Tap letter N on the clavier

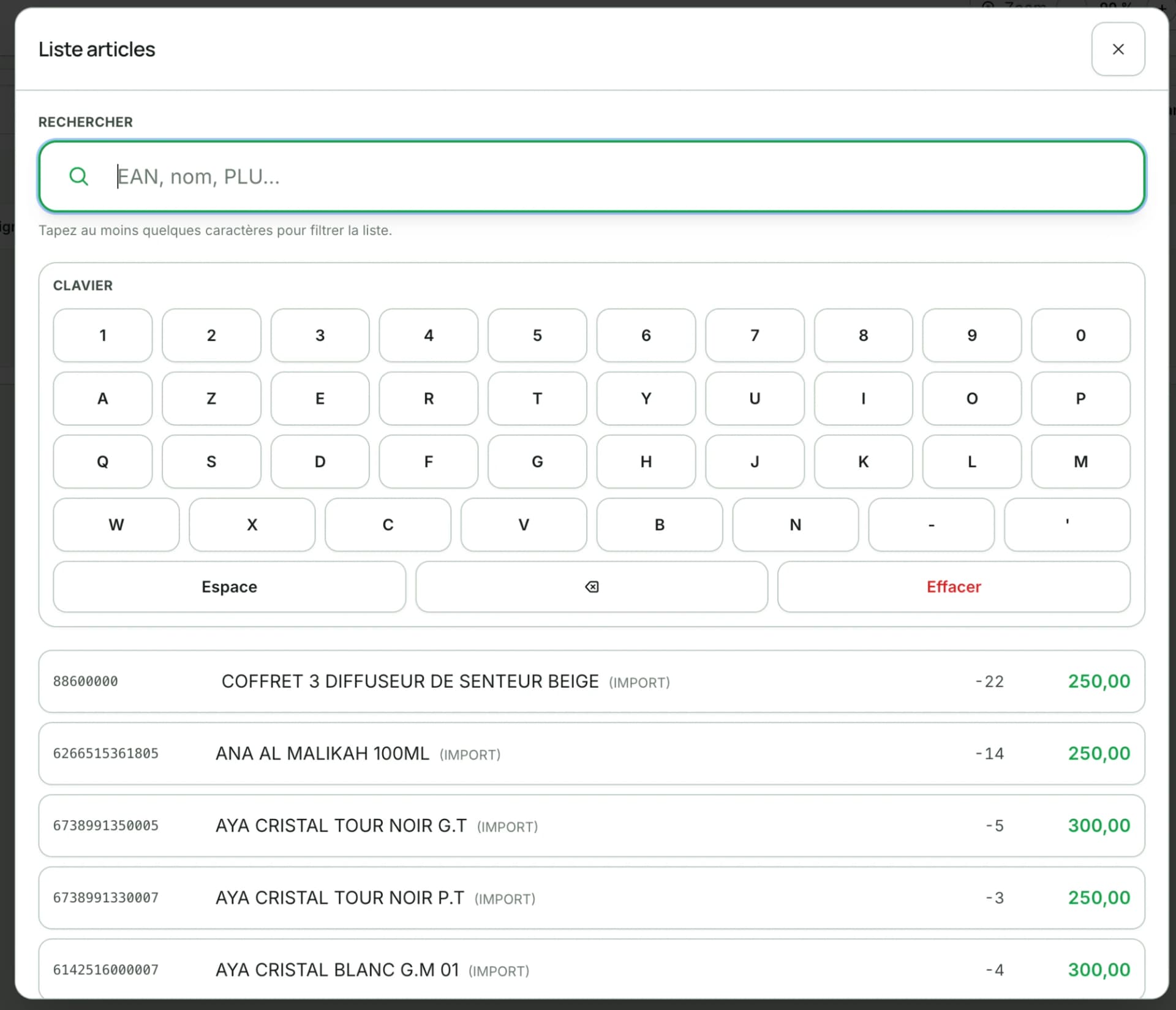[x=796, y=525]
